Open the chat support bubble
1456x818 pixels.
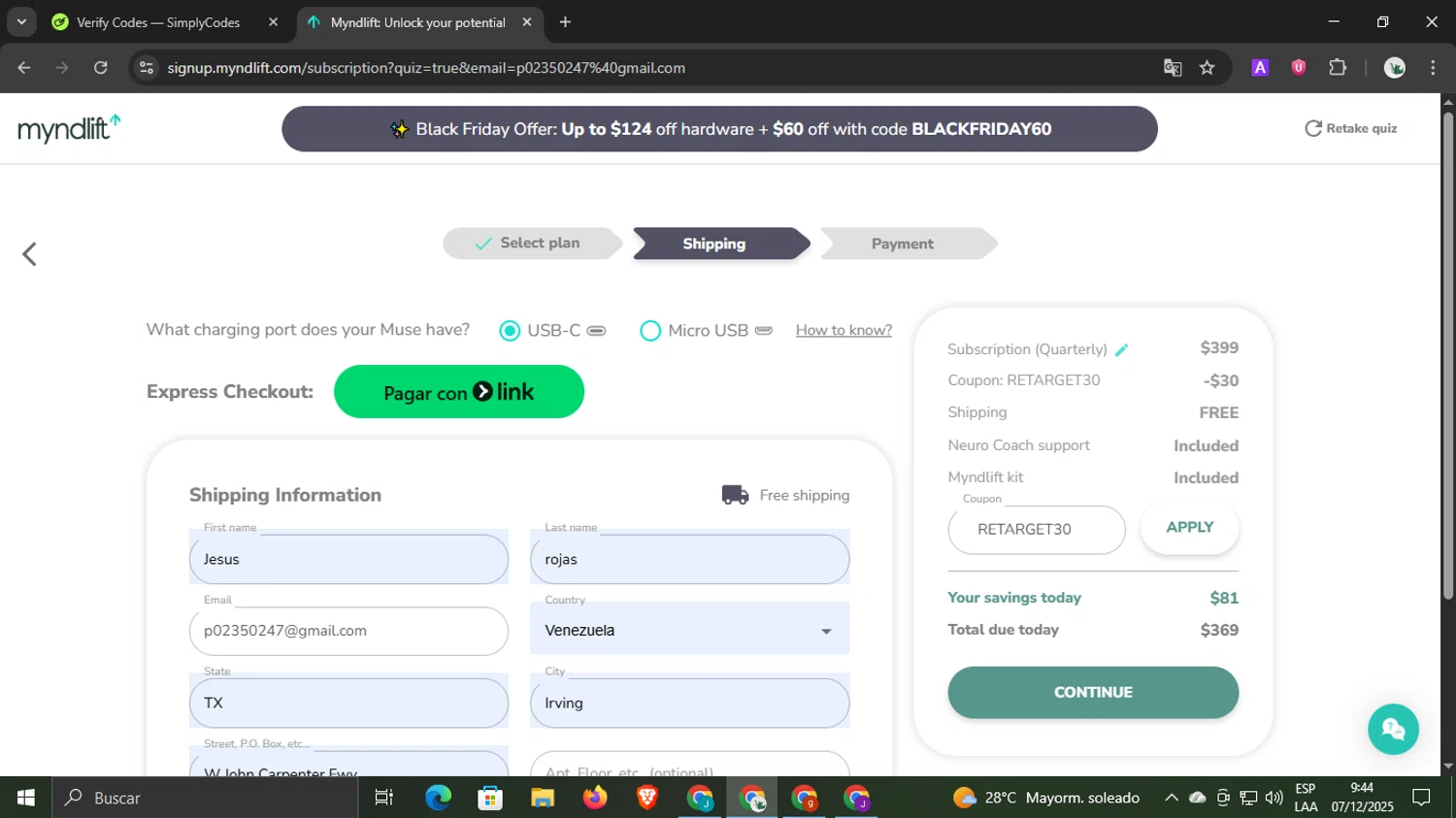point(1393,729)
